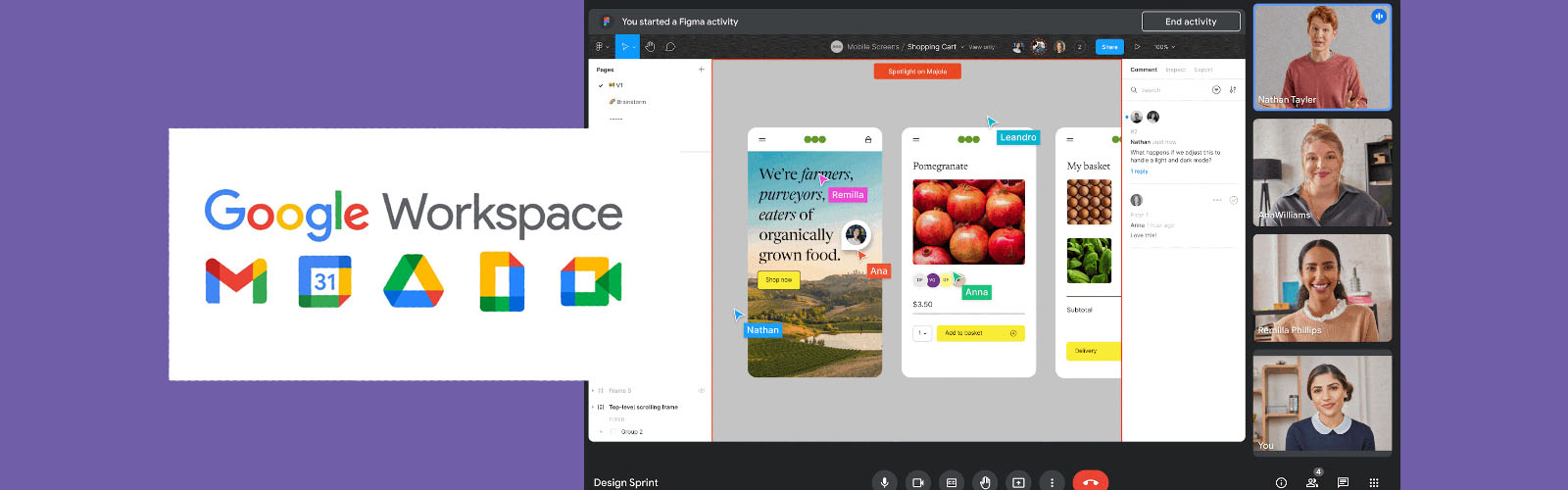This screenshot has height=490, width=1568.
Task: Click Remilla Phillips' video tile
Action: 1322,288
